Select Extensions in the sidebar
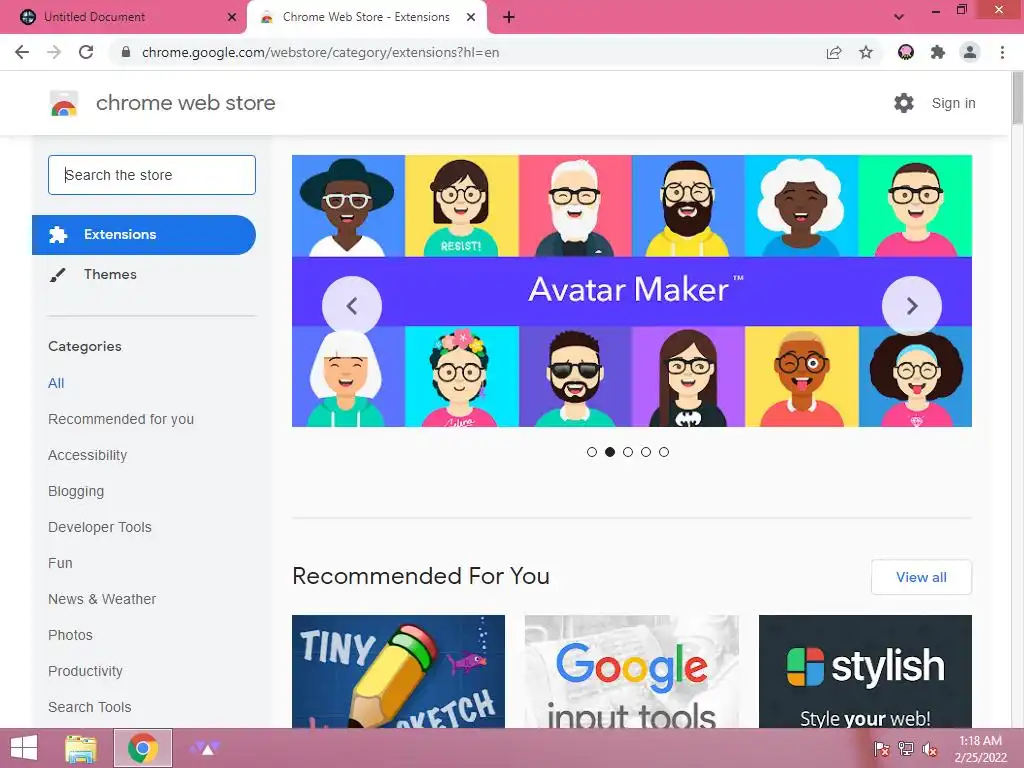Viewport: 1024px width, 768px height. (x=144, y=234)
